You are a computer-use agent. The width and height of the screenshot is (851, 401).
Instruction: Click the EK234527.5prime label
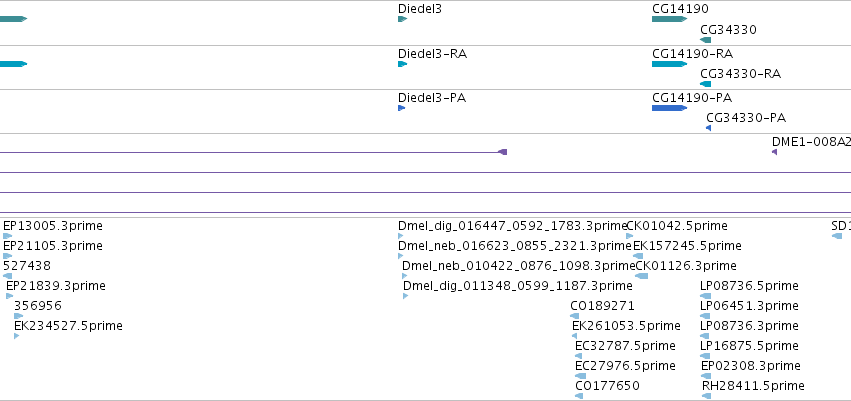tap(68, 326)
